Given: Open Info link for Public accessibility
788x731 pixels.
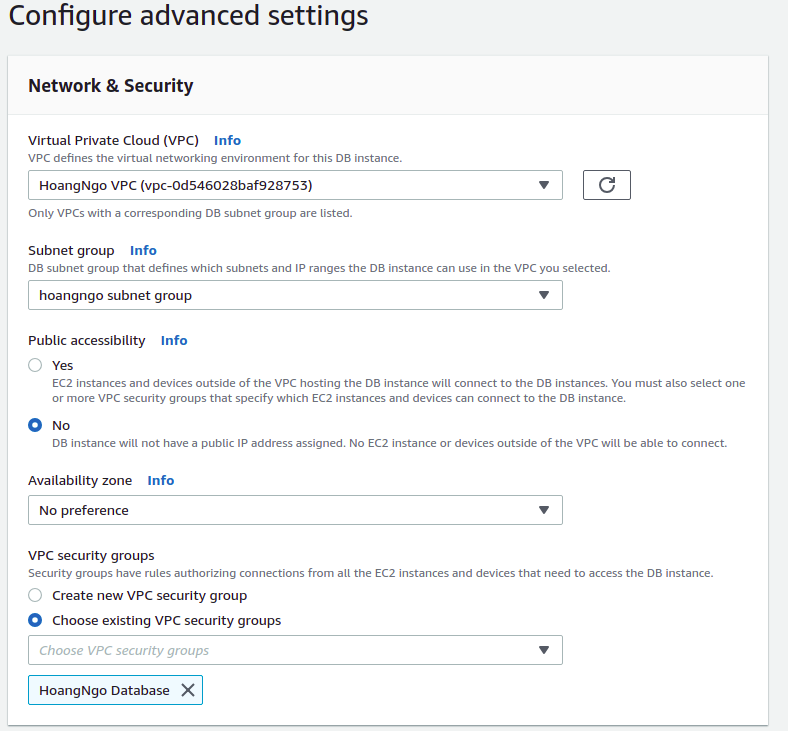Looking at the screenshot, I should 174,340.
